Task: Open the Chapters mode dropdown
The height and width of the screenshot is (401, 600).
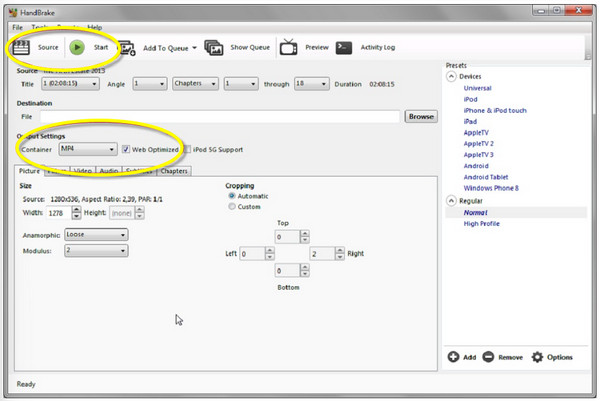Action: (195, 84)
